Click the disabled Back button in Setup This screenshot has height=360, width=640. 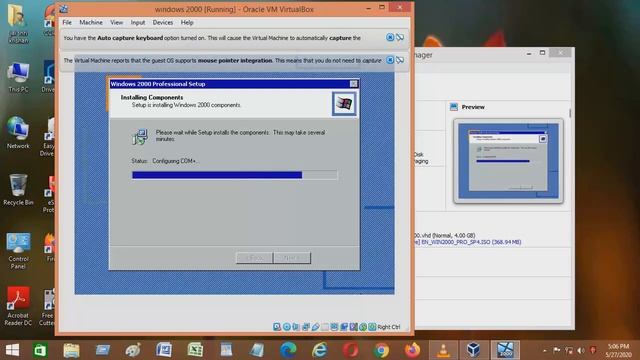point(254,258)
